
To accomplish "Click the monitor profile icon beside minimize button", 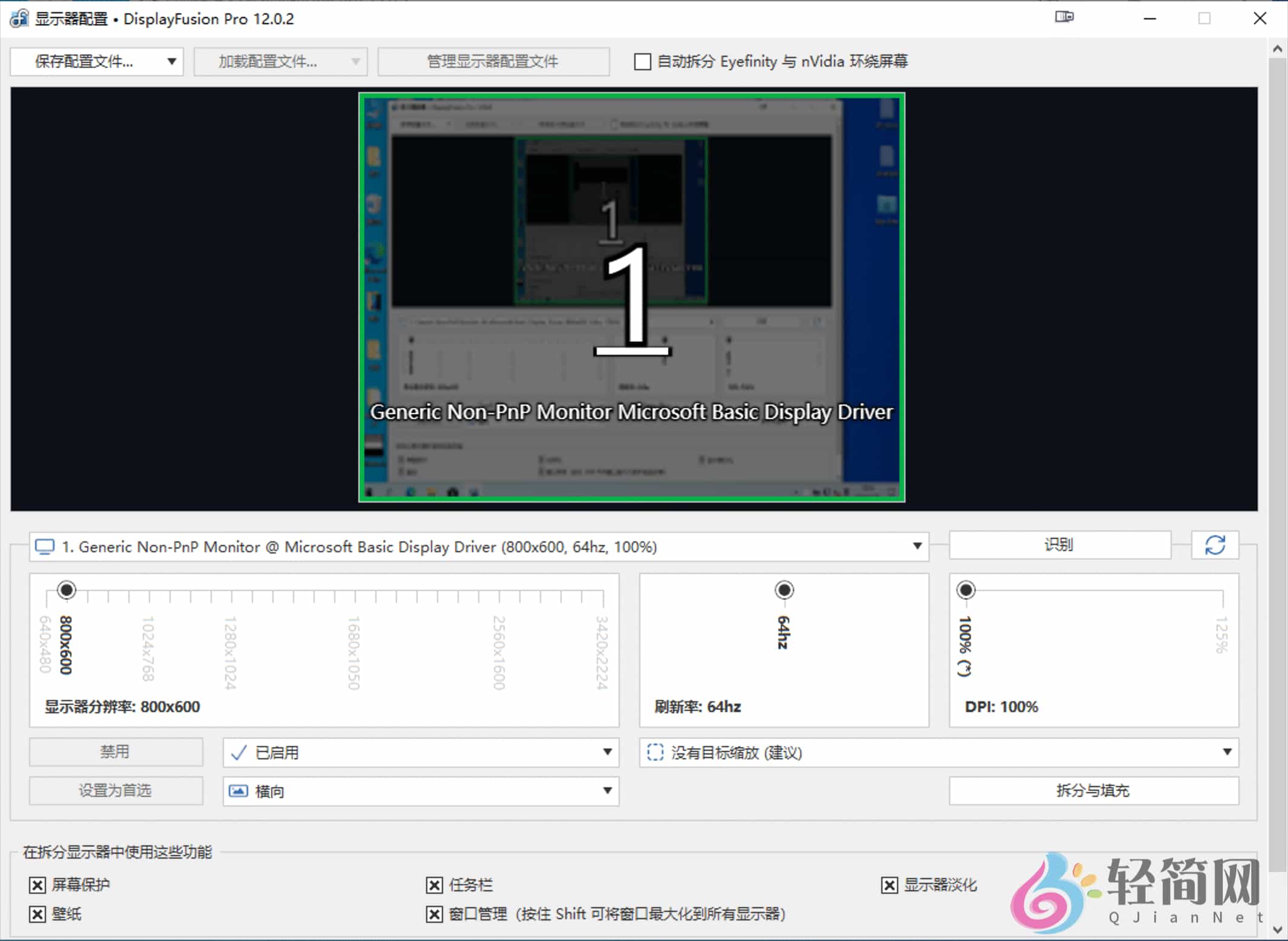I will tap(1065, 18).
